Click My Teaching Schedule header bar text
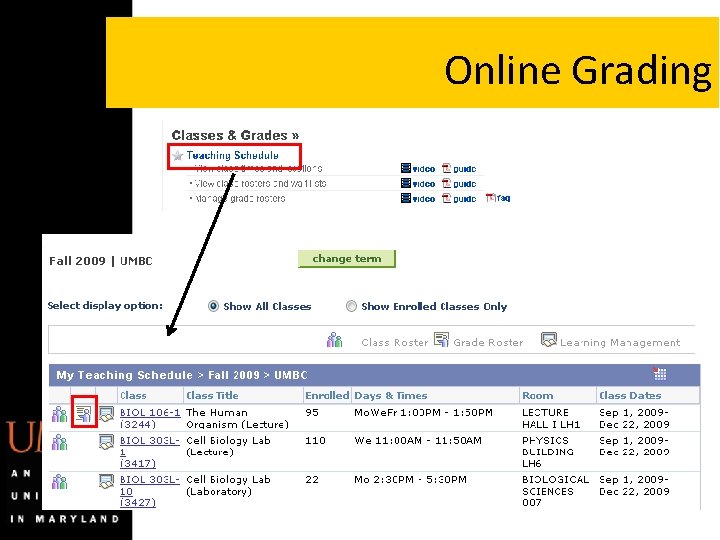Screen dimensions: 720x540 pyautogui.click(x=182, y=375)
